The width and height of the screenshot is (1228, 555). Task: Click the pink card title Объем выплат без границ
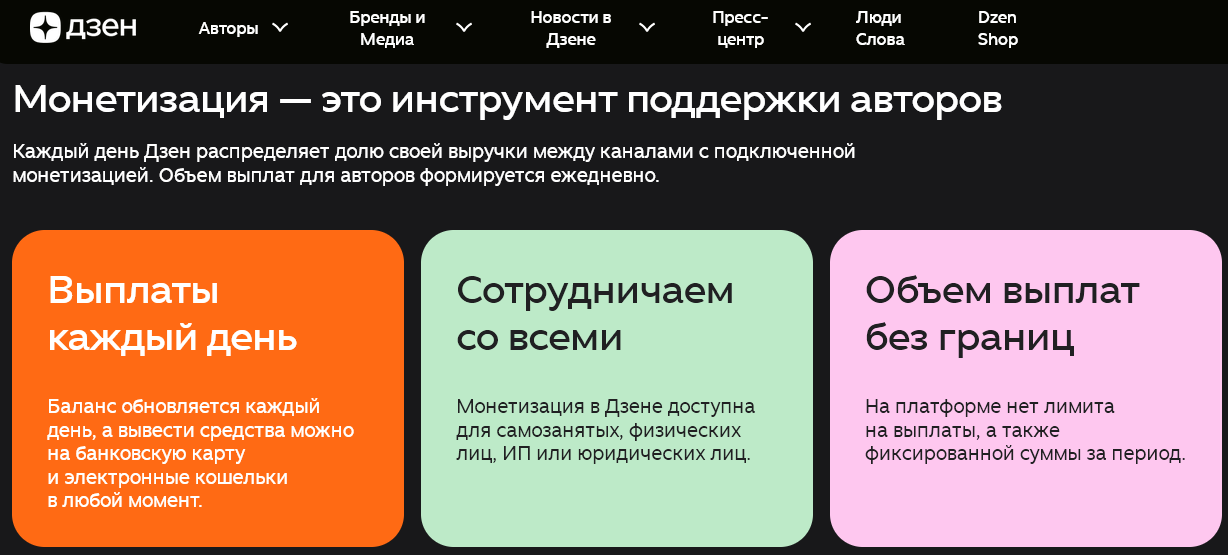pyautogui.click(x=1002, y=314)
